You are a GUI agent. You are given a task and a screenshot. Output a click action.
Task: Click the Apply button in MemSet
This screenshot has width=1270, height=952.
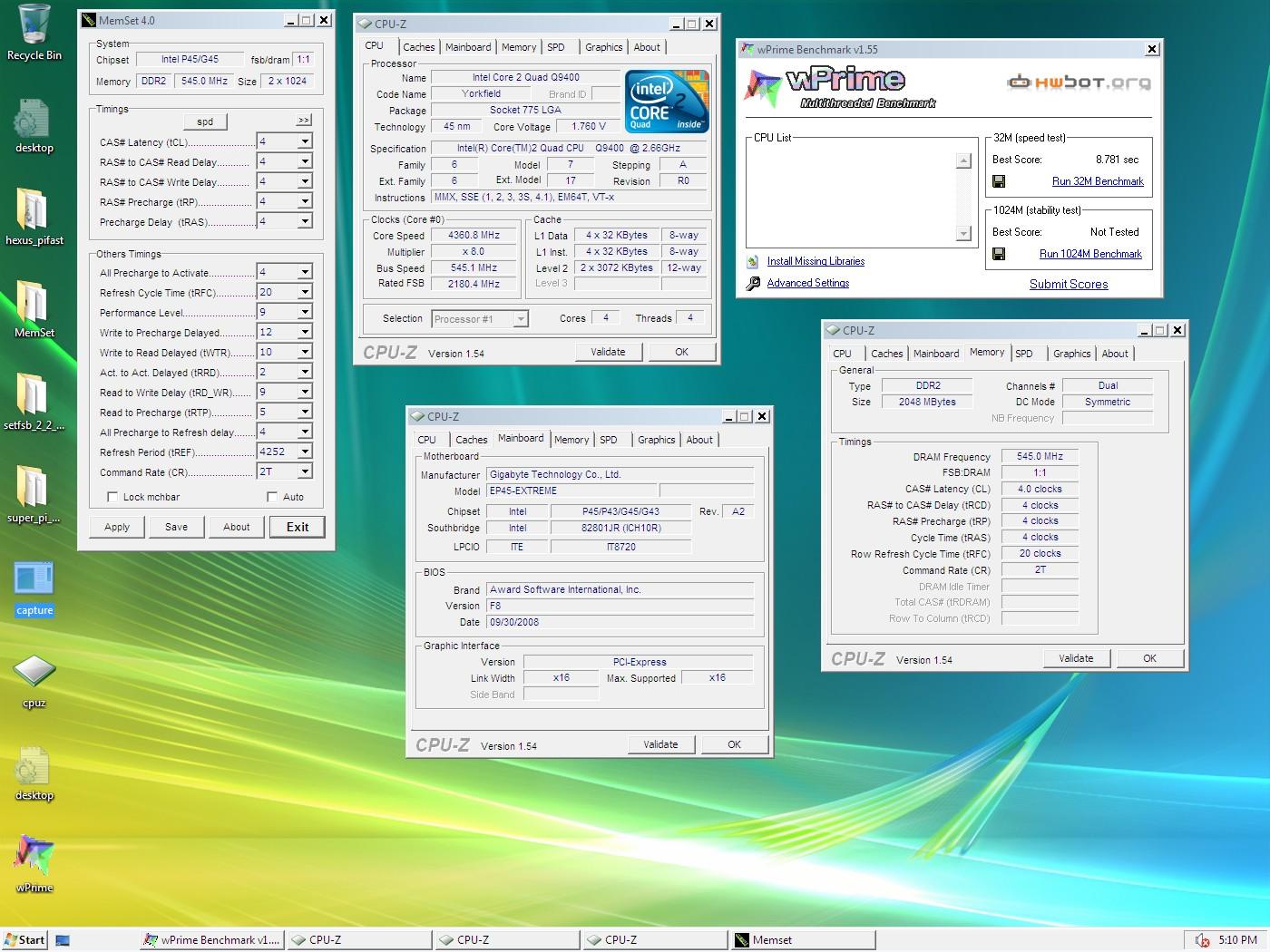tap(117, 527)
